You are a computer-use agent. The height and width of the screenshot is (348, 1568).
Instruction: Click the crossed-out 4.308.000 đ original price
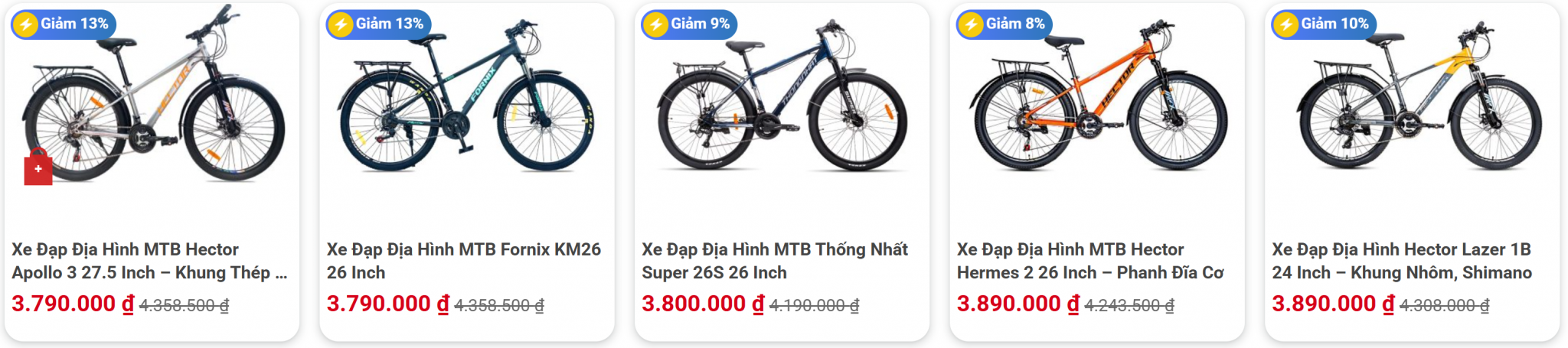1445,306
